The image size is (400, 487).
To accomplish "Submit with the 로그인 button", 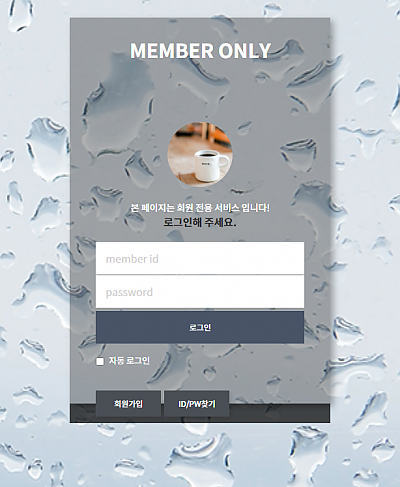I will pos(200,327).
